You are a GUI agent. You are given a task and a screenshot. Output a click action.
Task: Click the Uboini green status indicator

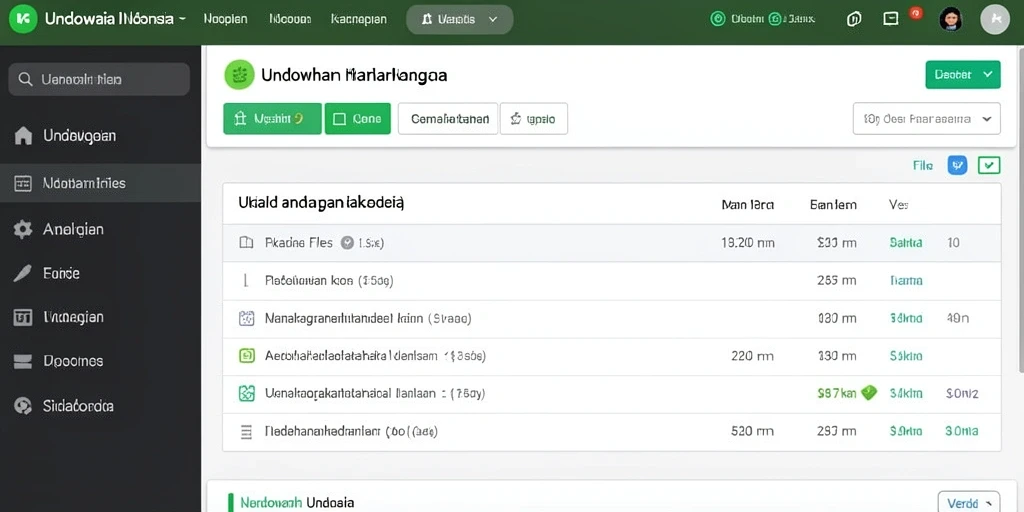(x=718, y=19)
